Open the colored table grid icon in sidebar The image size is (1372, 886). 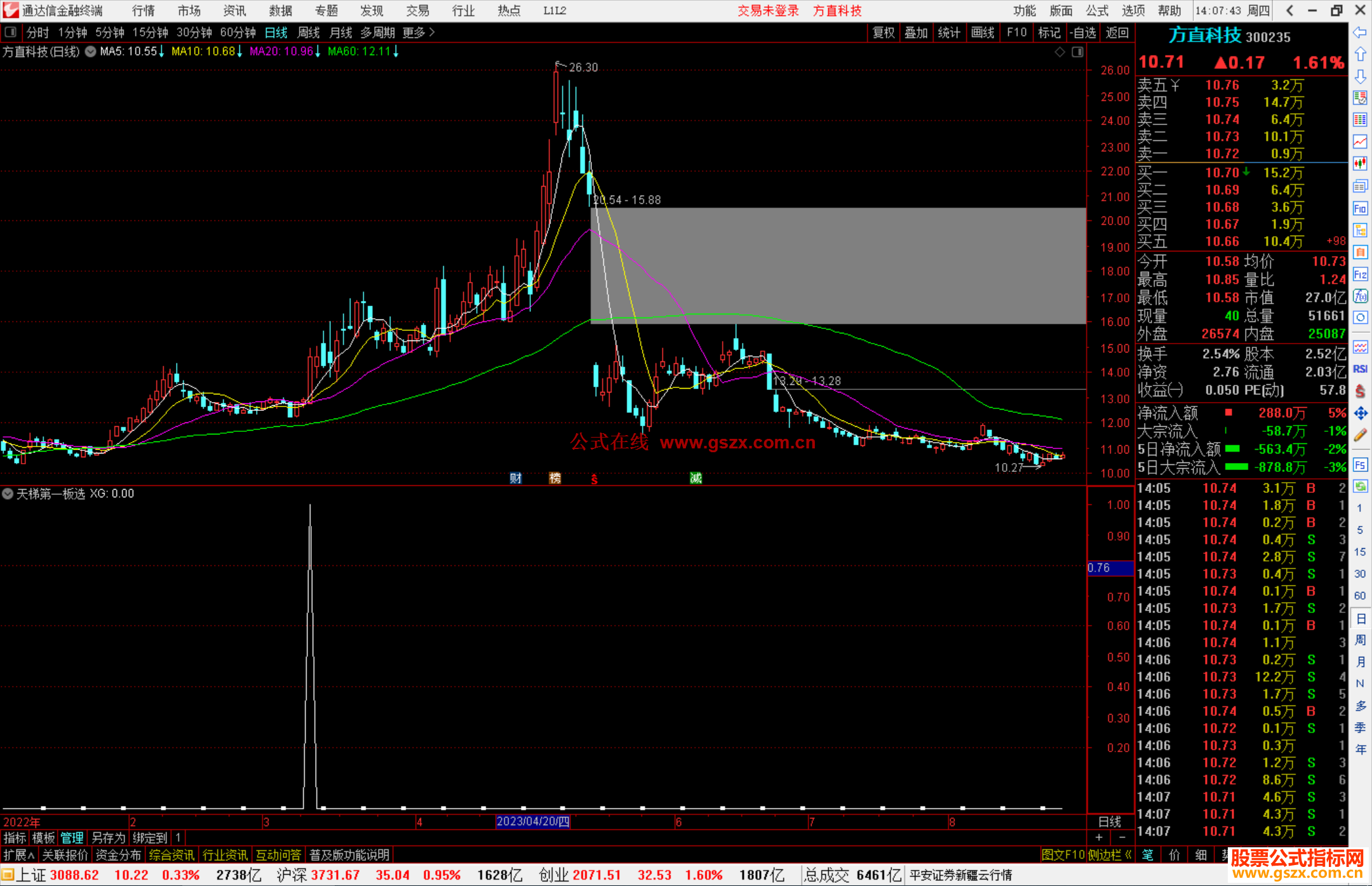coord(1360,119)
